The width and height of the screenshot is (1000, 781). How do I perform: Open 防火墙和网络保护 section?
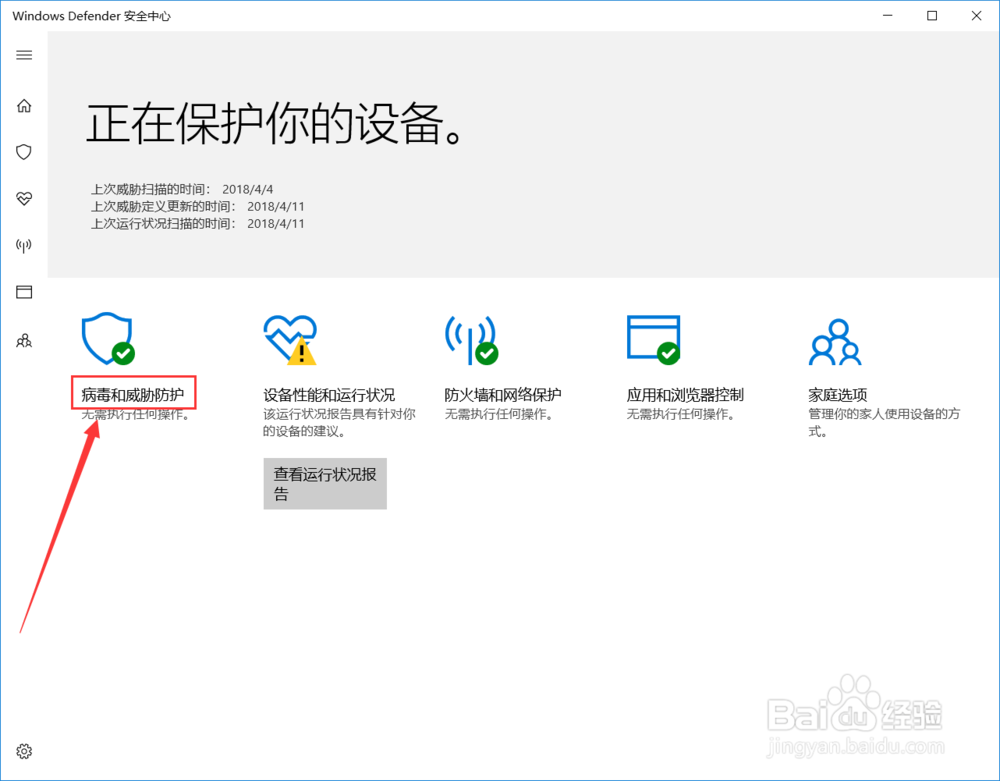click(503, 395)
